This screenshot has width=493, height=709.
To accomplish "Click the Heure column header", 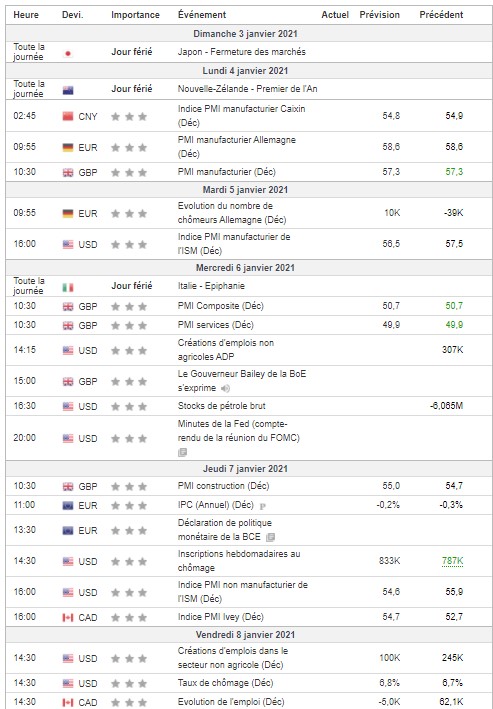I will point(26,14).
